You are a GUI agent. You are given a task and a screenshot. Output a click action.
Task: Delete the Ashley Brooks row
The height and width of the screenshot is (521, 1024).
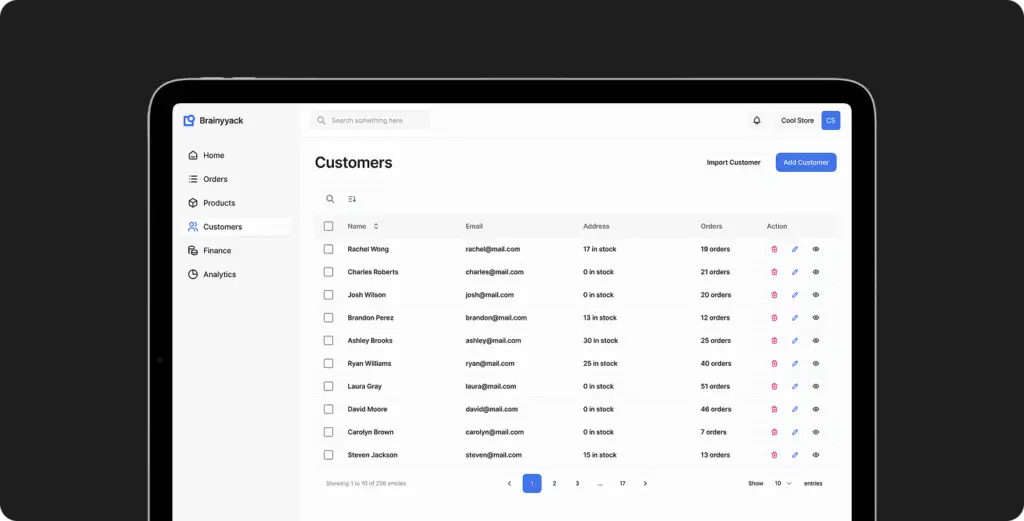click(x=774, y=340)
